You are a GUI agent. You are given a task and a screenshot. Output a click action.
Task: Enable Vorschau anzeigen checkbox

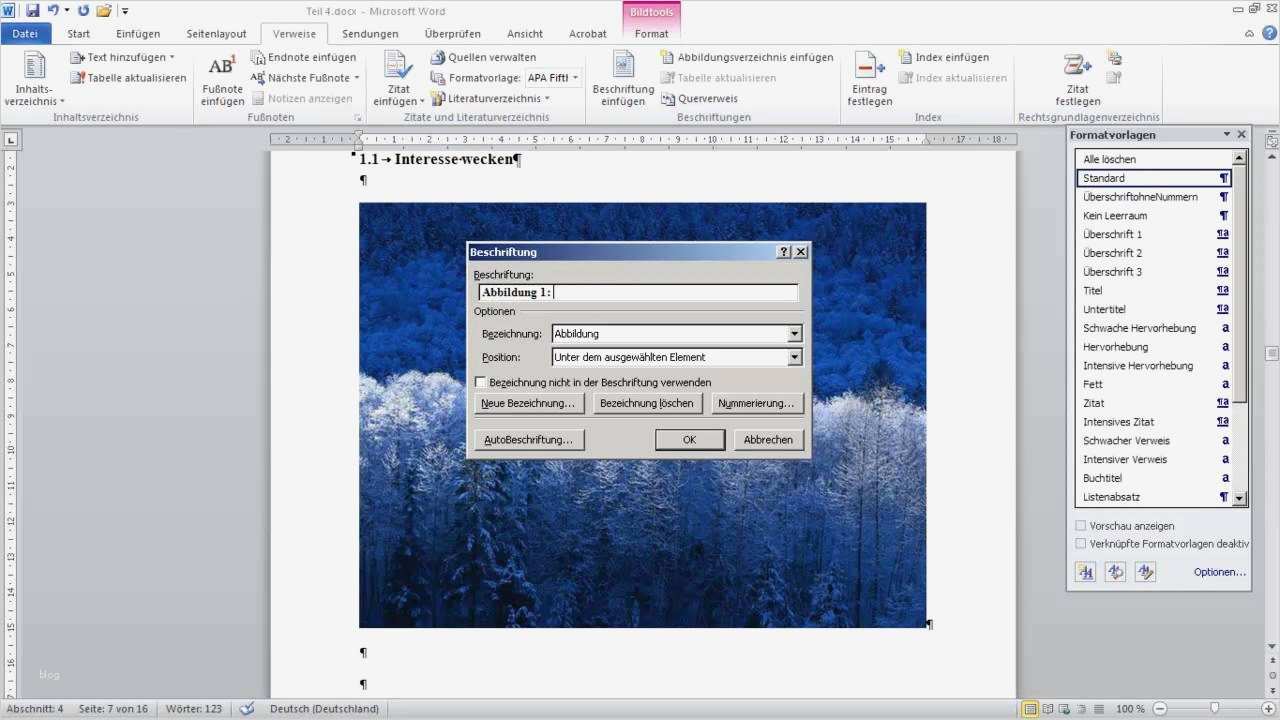[x=1081, y=525]
